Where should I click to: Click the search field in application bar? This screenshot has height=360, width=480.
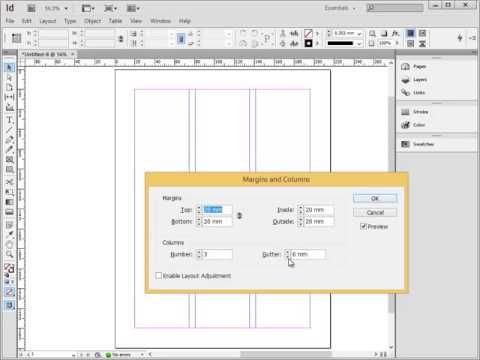[x=395, y=8]
